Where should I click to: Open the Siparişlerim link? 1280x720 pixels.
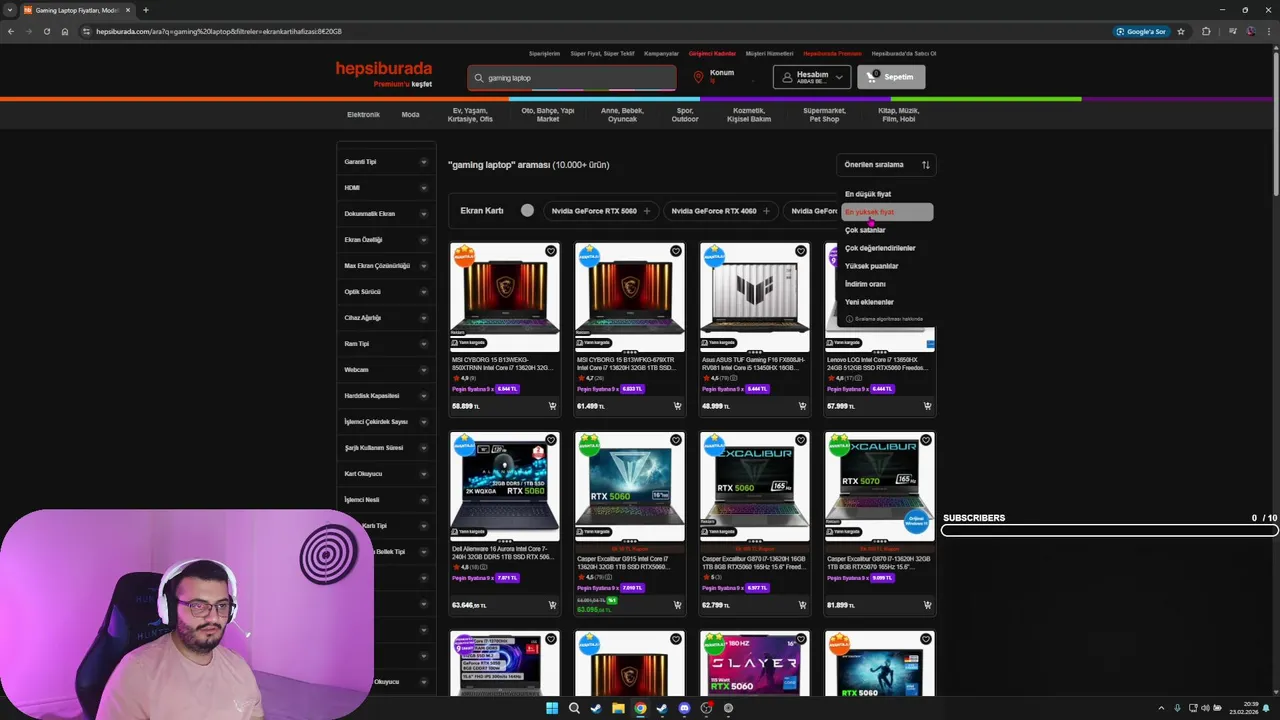544,53
